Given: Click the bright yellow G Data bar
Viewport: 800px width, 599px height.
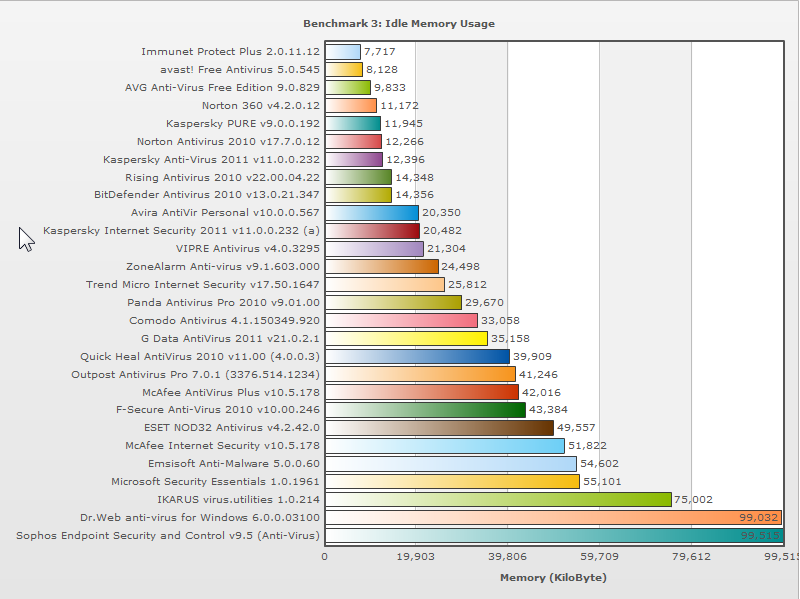Looking at the screenshot, I should pyautogui.click(x=407, y=338).
